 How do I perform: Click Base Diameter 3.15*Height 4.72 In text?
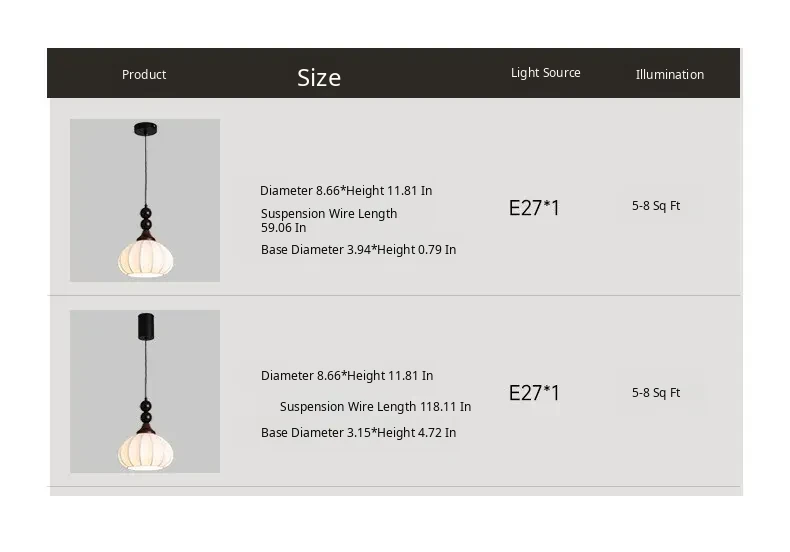click(x=358, y=432)
